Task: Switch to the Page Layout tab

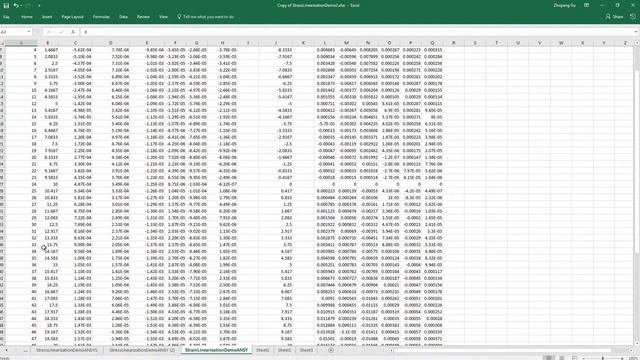Action: pyautogui.click(x=72, y=17)
